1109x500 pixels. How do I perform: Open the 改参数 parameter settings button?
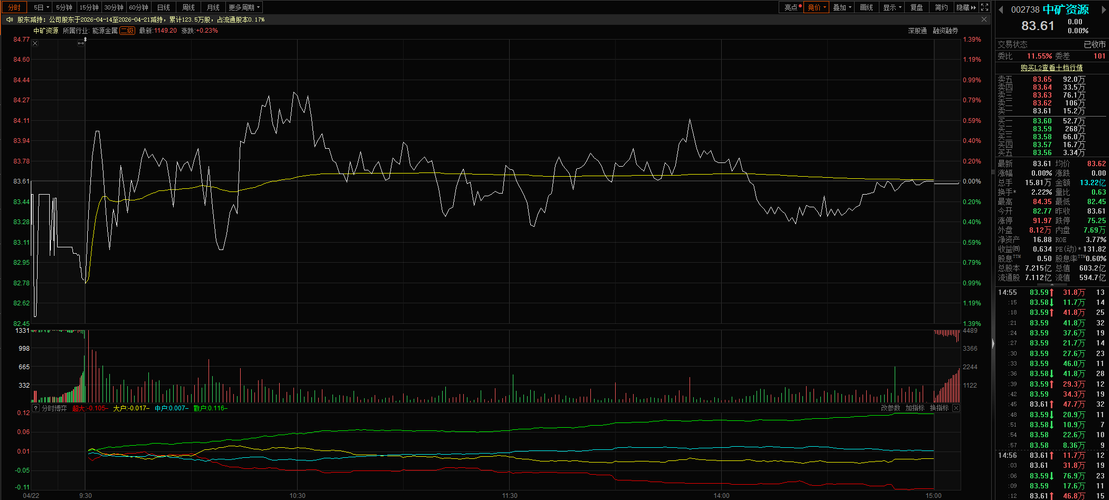click(890, 408)
